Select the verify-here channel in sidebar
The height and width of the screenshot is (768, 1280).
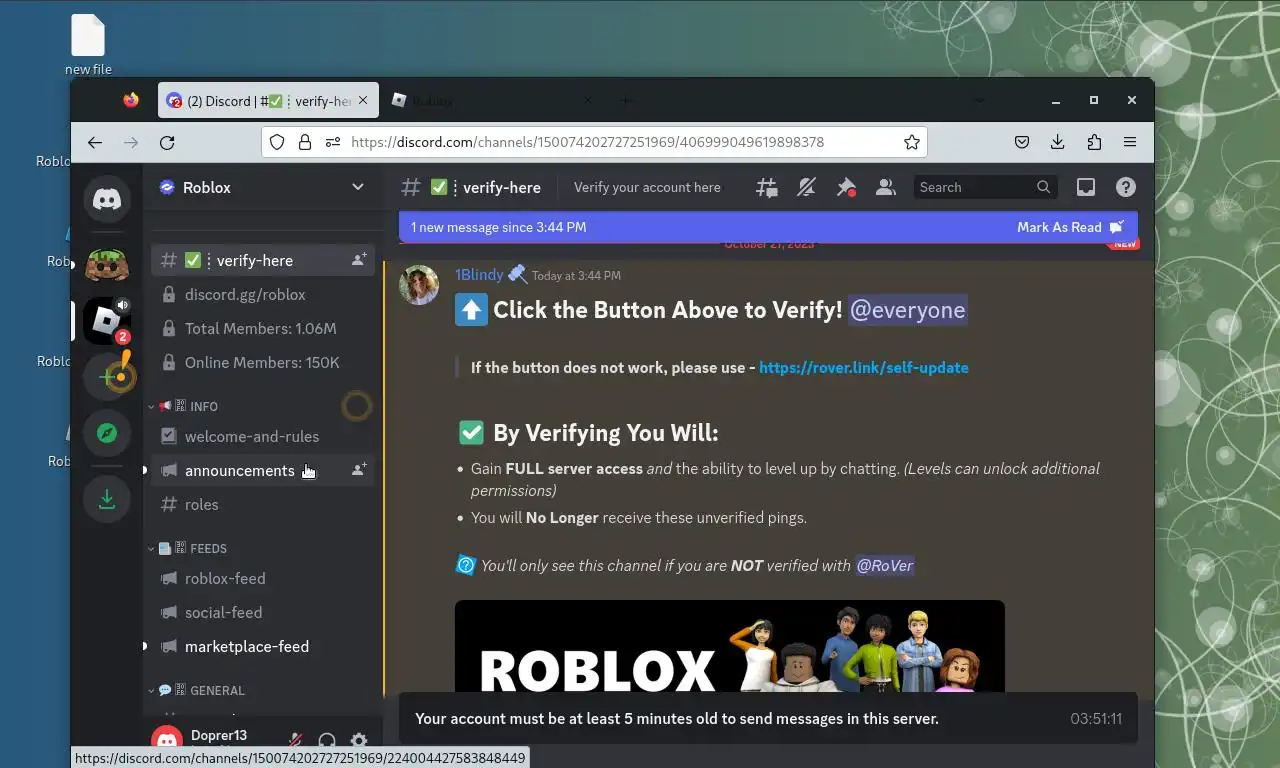(x=263, y=260)
